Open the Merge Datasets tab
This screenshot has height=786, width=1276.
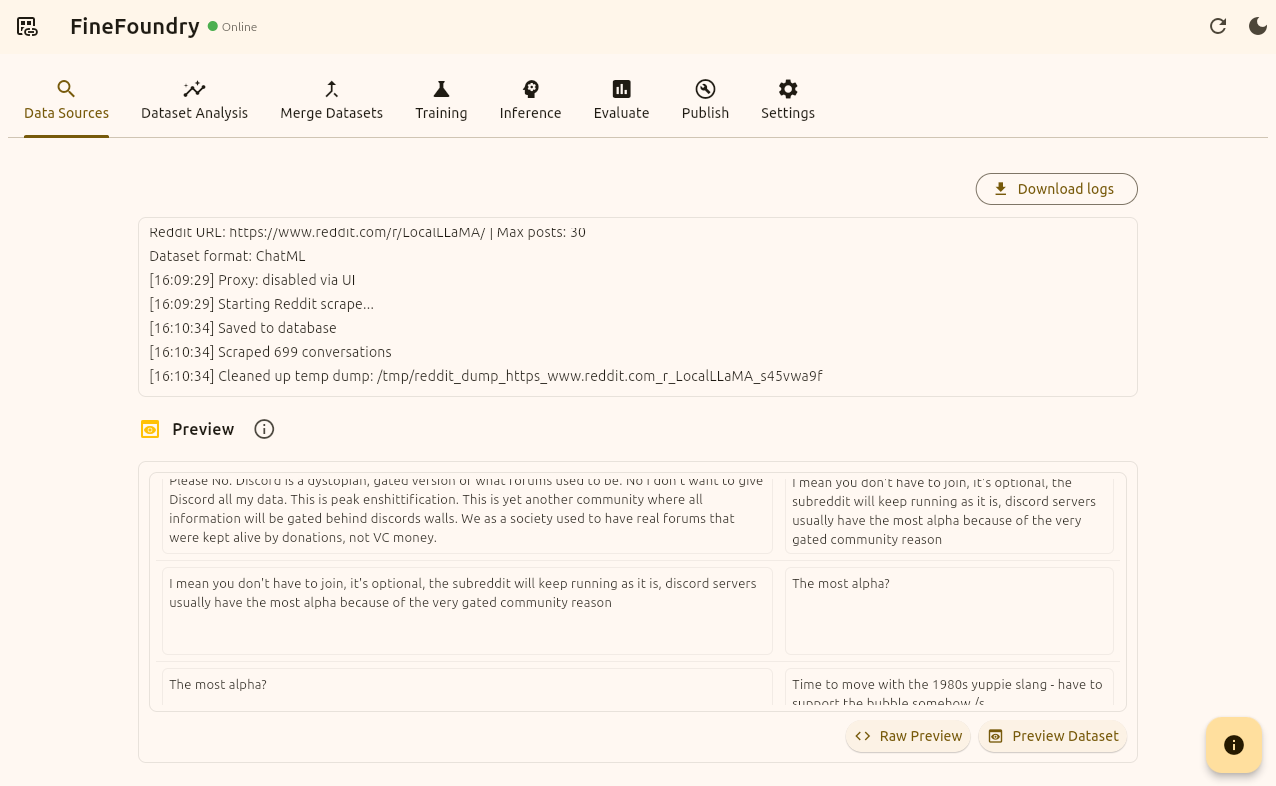[x=331, y=100]
